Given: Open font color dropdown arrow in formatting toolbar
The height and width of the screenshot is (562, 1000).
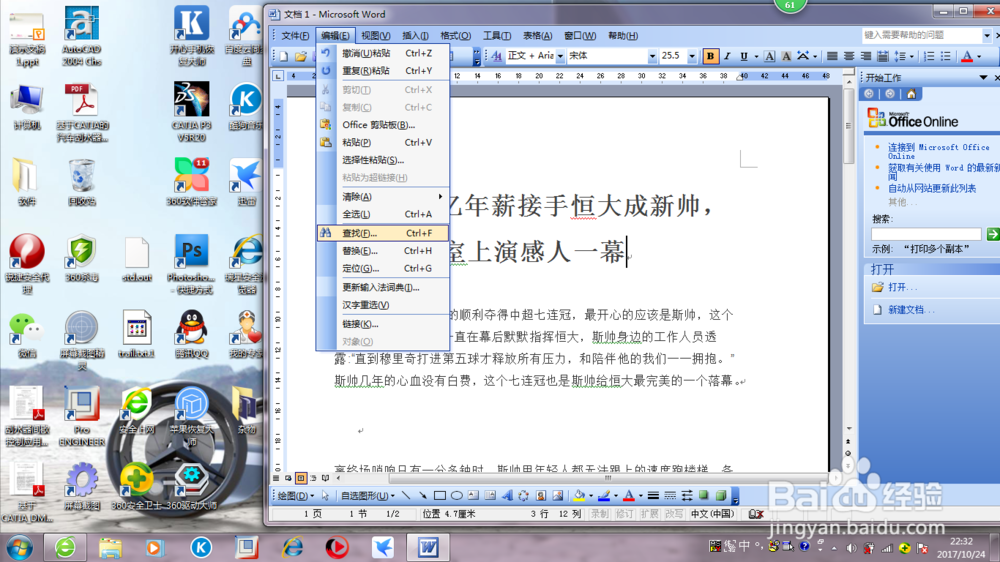Looking at the screenshot, I should pos(980,56).
